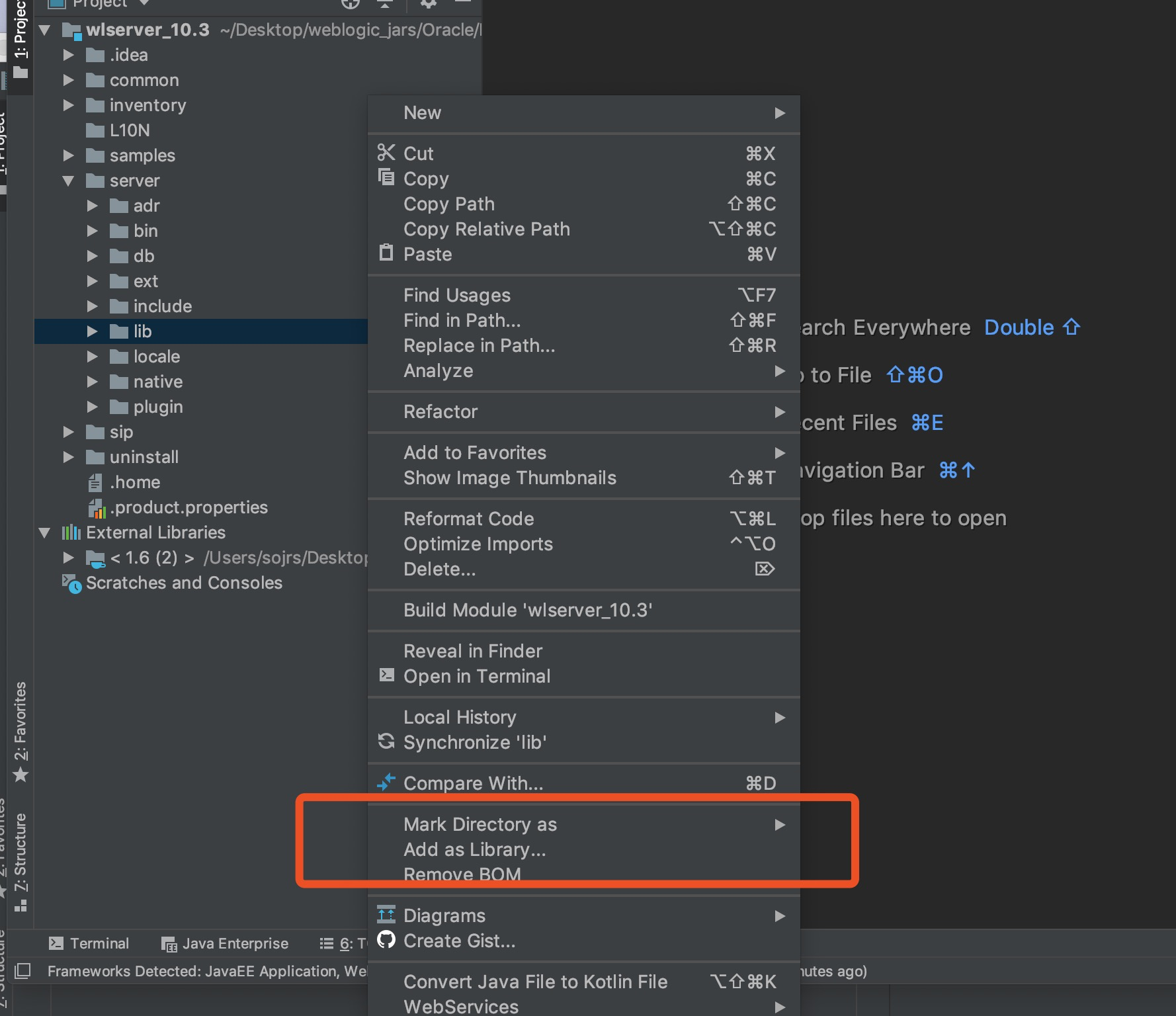Collapse the External Libraries node
Screen dimensions: 1176x1016
44,532
